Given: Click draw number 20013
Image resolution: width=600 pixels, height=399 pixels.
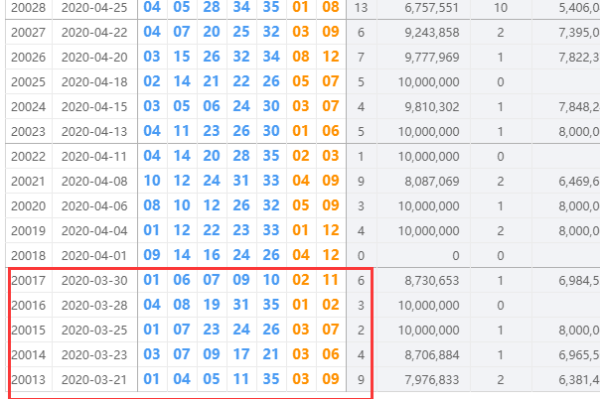Looking at the screenshot, I should (x=28, y=379).
